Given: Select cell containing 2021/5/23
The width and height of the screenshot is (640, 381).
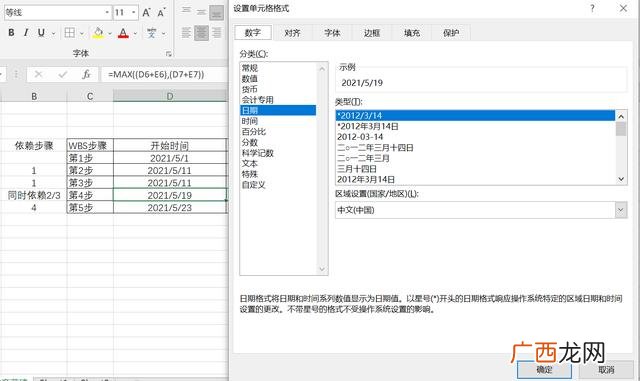Looking at the screenshot, I should (x=170, y=207).
